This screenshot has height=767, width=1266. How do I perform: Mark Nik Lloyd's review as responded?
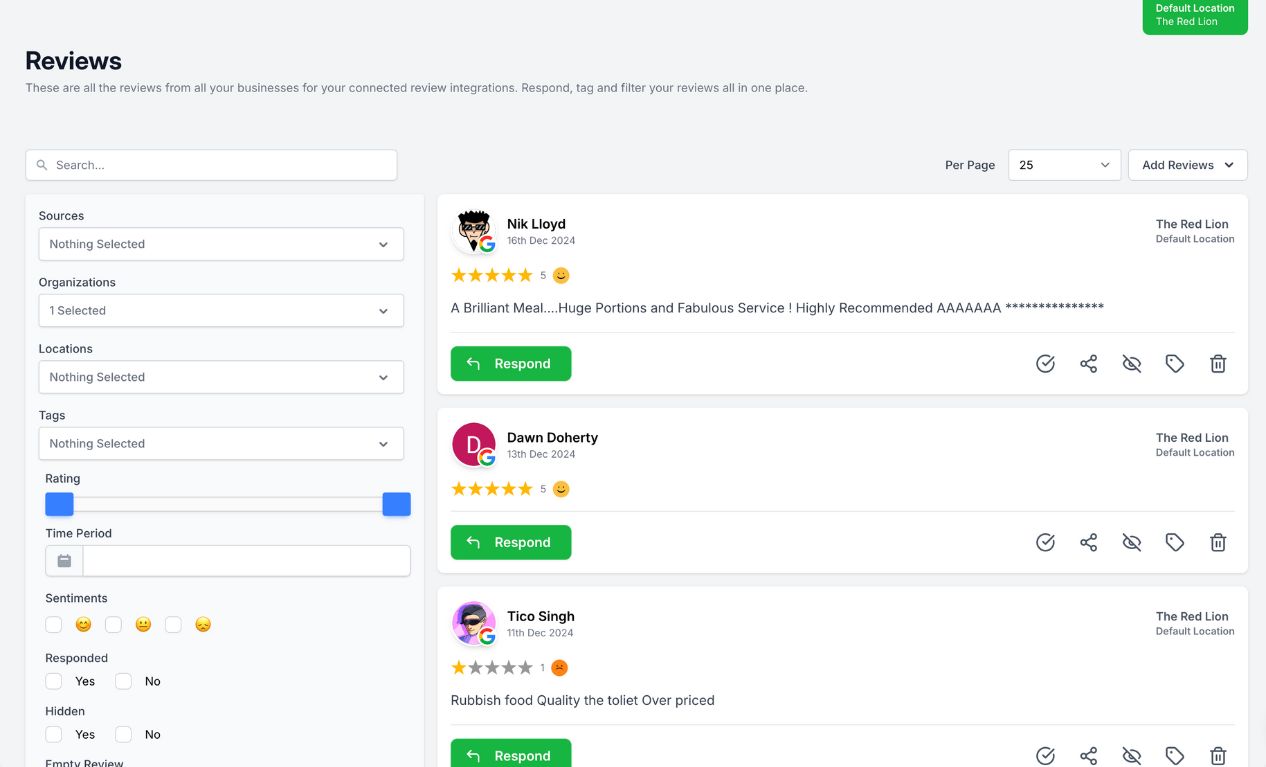pos(1045,363)
